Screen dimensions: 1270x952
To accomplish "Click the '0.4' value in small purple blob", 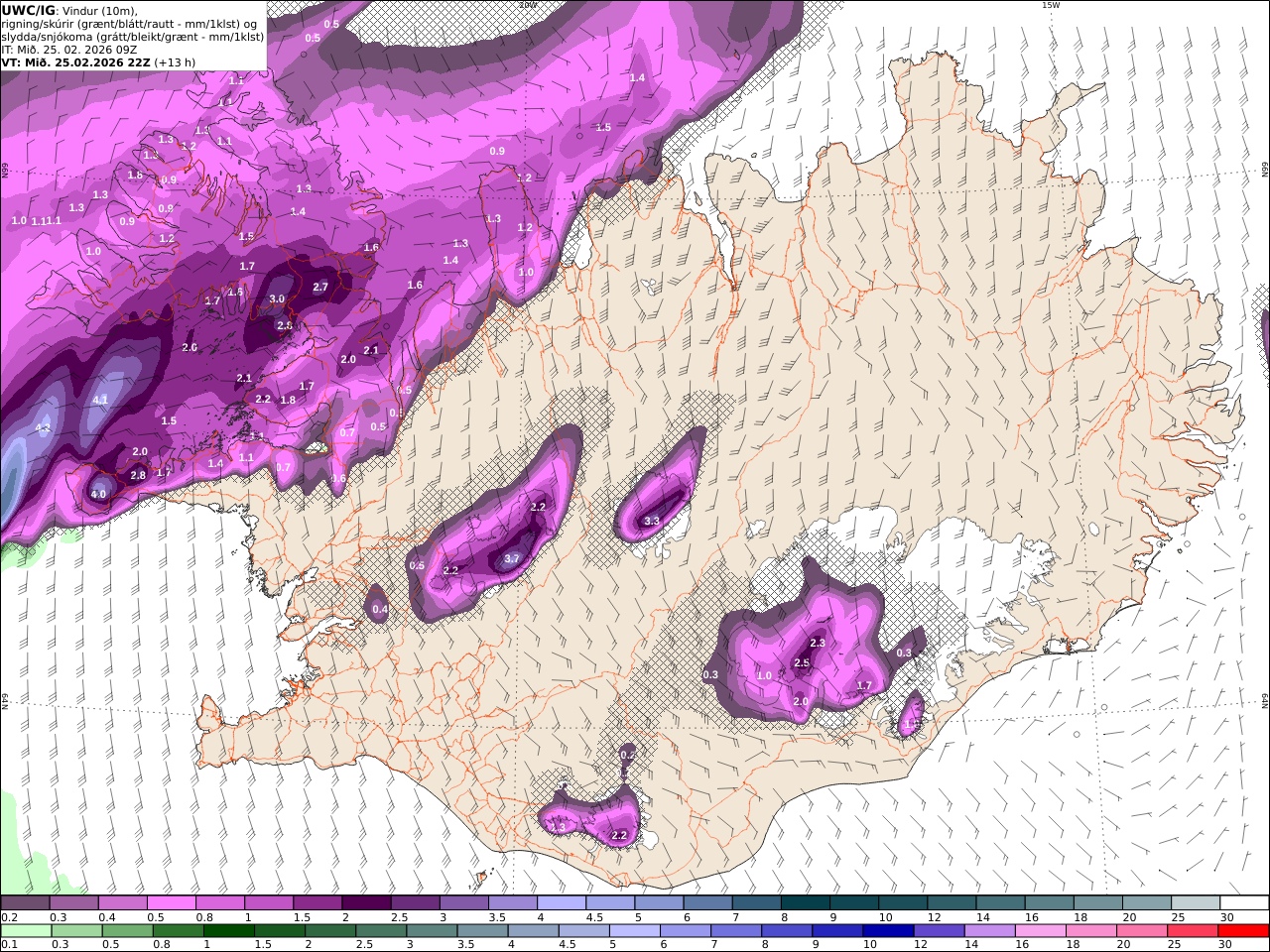I will click(x=379, y=609).
